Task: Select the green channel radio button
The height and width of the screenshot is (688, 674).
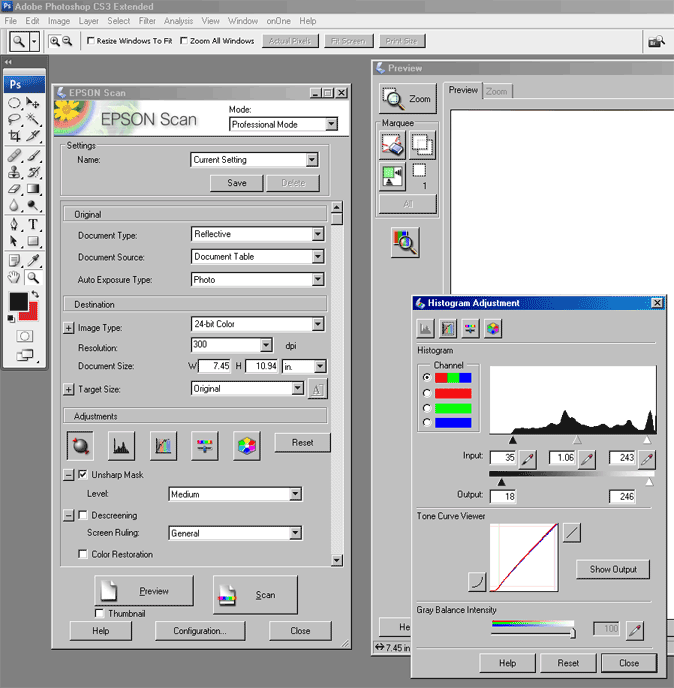Action: coord(427,408)
